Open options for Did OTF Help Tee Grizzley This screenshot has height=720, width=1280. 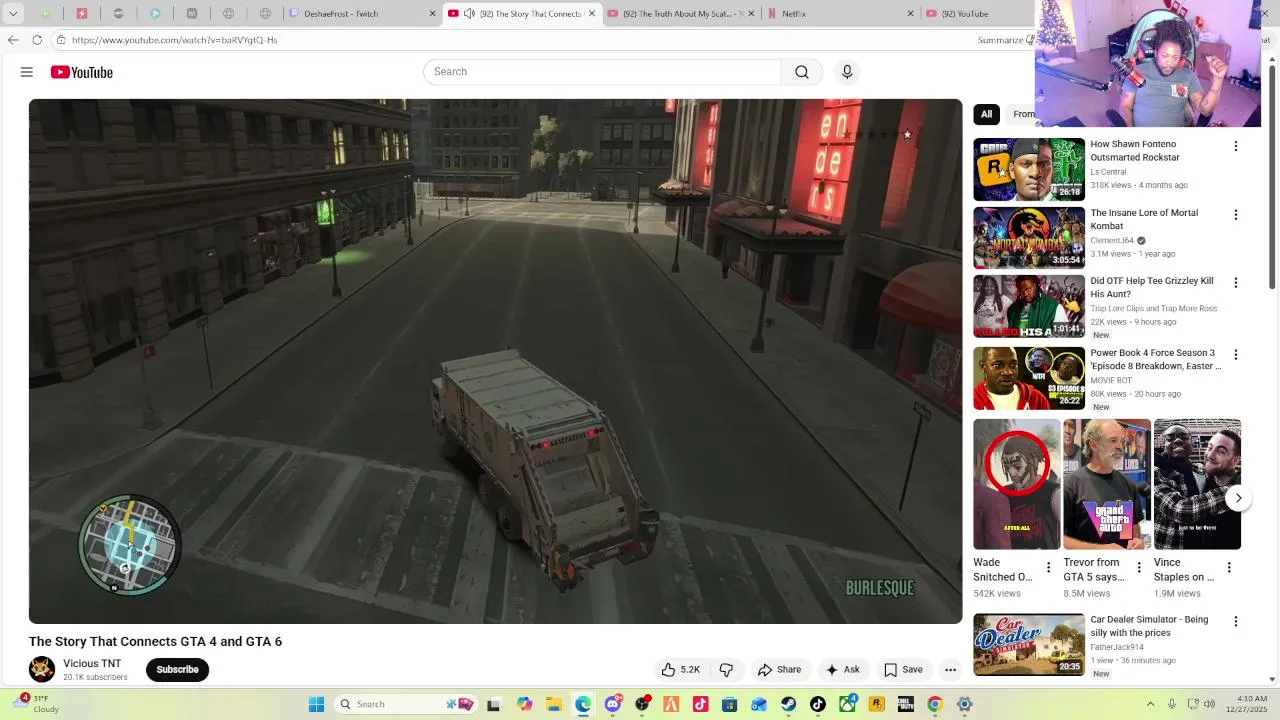pos(1235,283)
